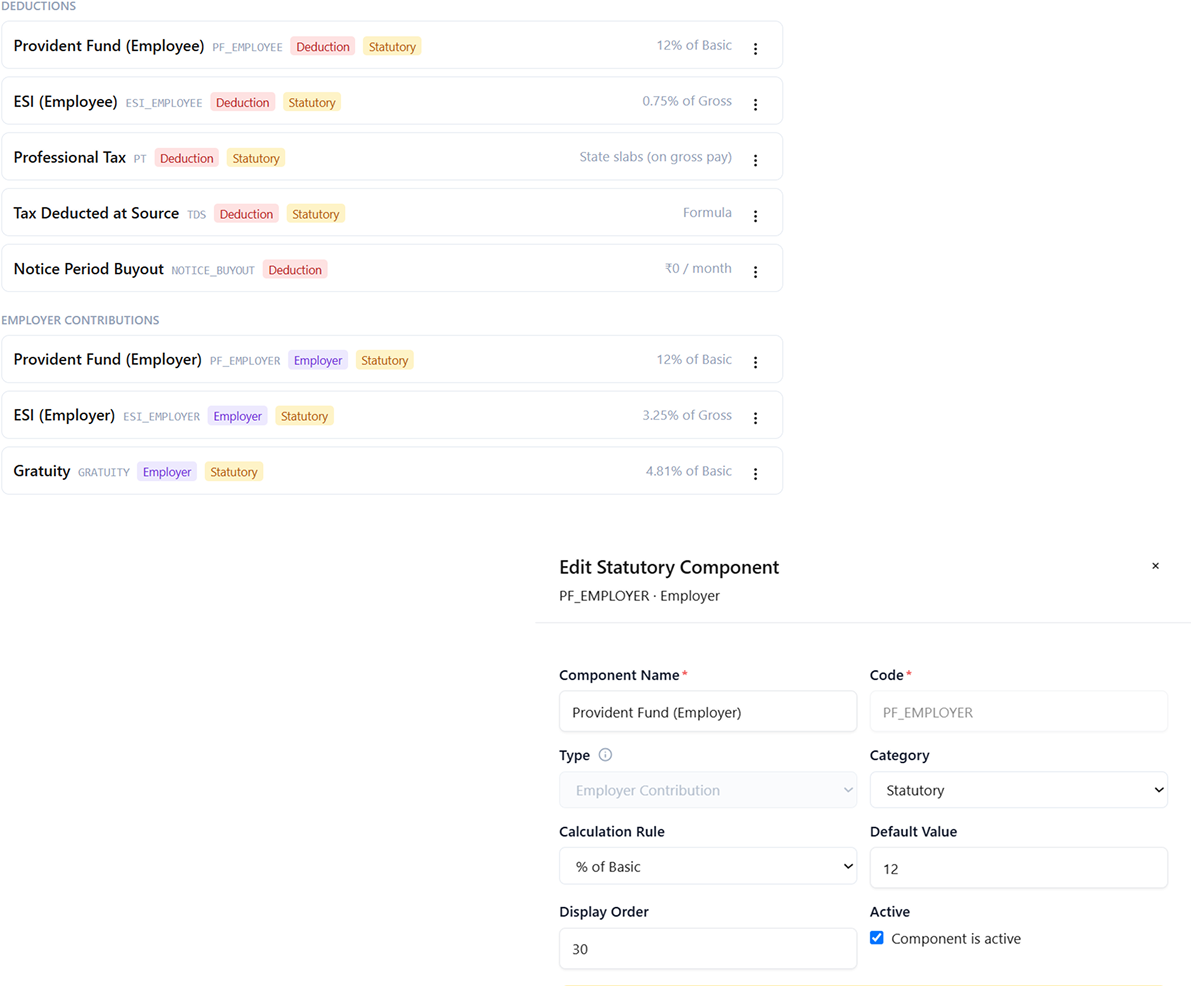Image resolution: width=1191 pixels, height=986 pixels.
Task: Click the 4.81% of Basic value
Action: pyautogui.click(x=688, y=471)
